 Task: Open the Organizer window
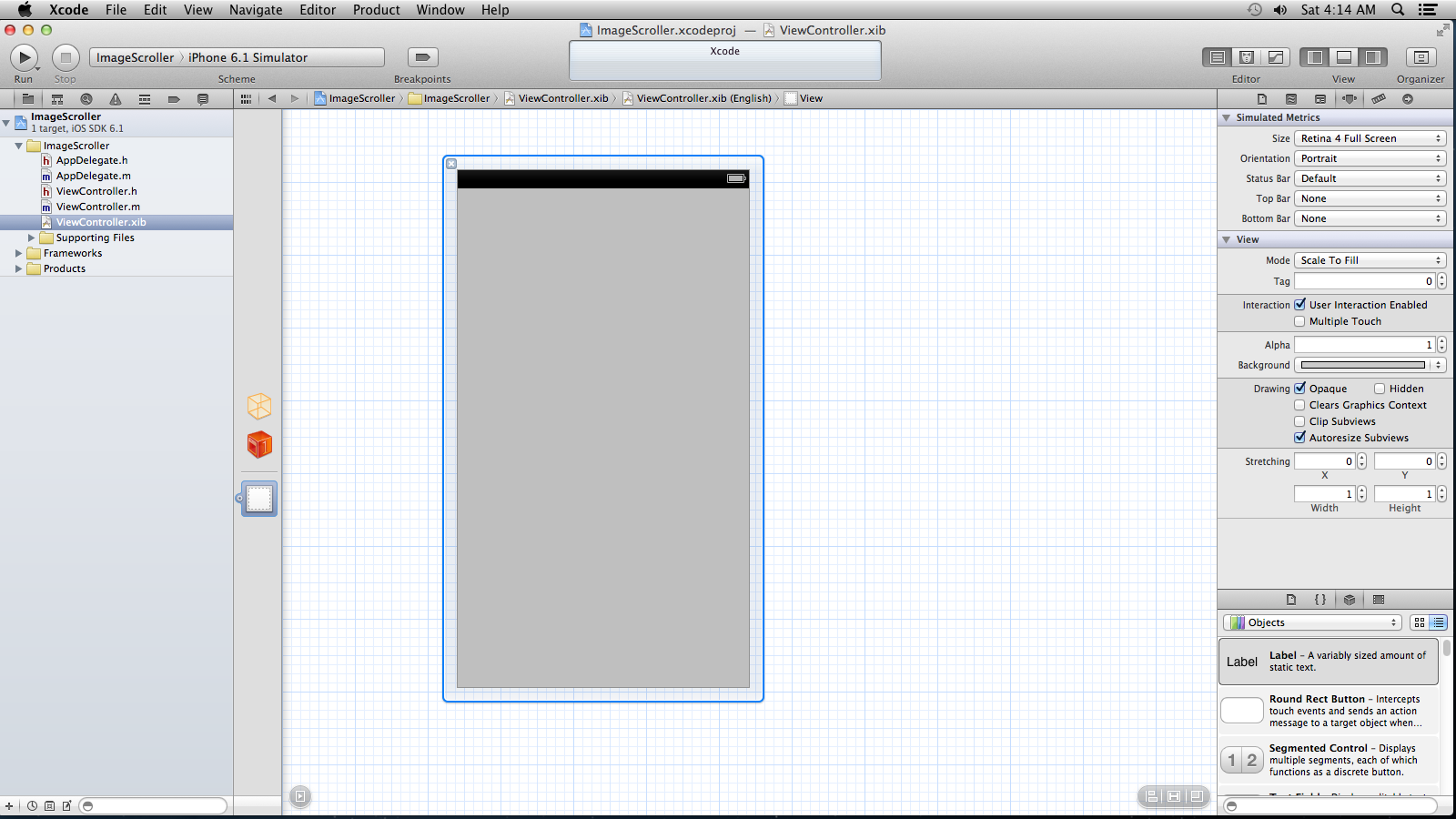click(x=1421, y=57)
